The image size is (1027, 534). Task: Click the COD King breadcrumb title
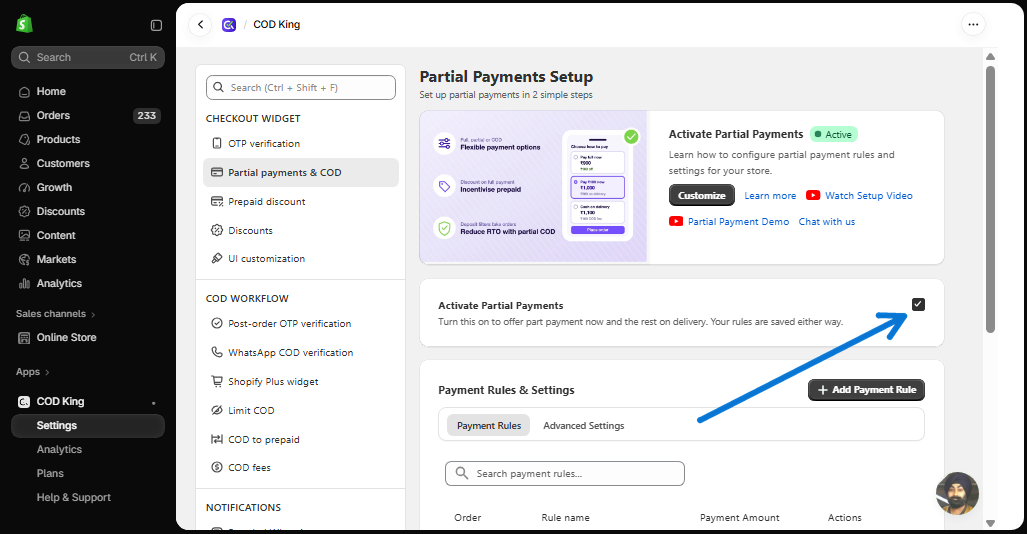276,25
